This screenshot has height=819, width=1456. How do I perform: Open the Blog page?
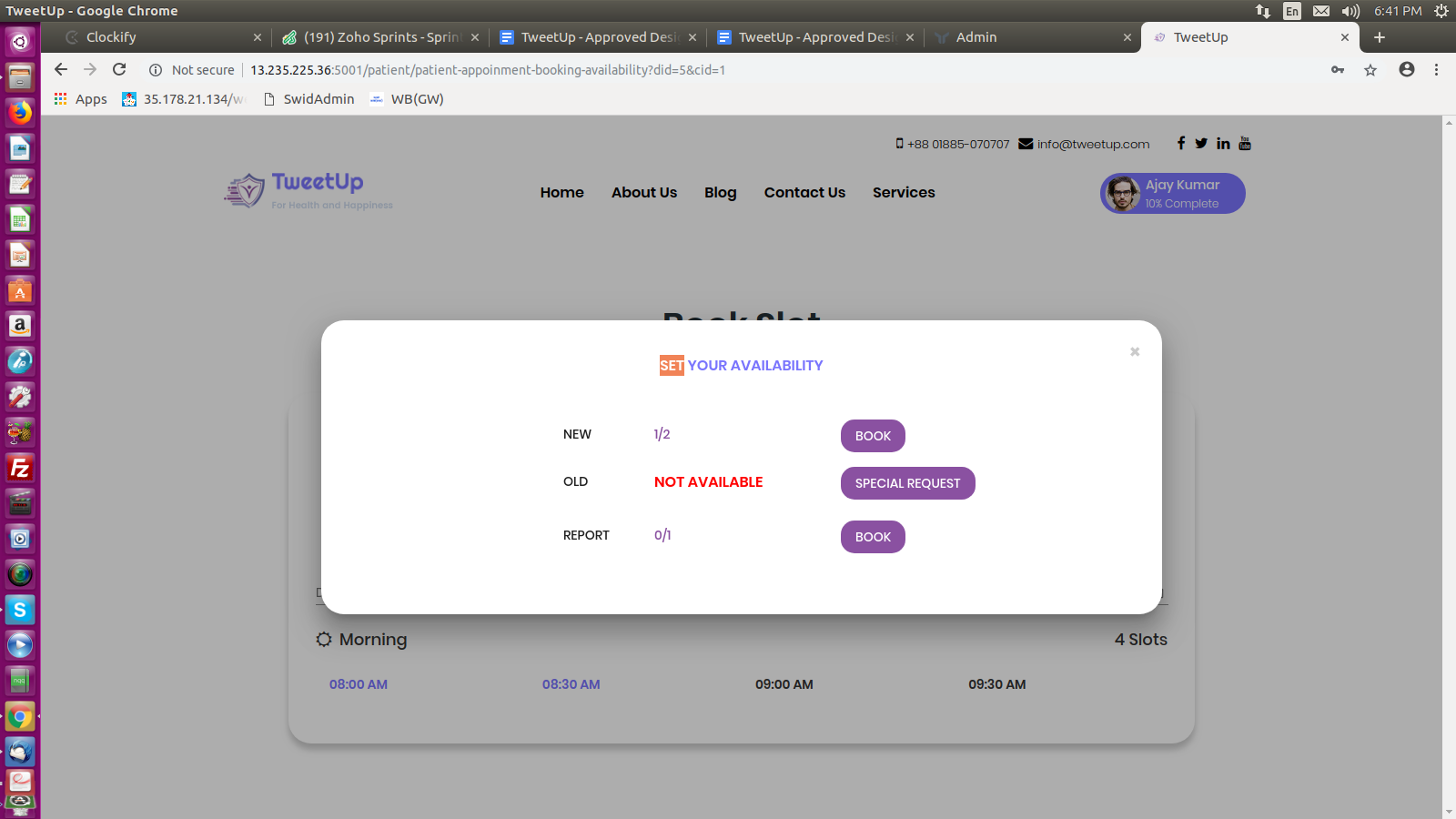pos(721,192)
